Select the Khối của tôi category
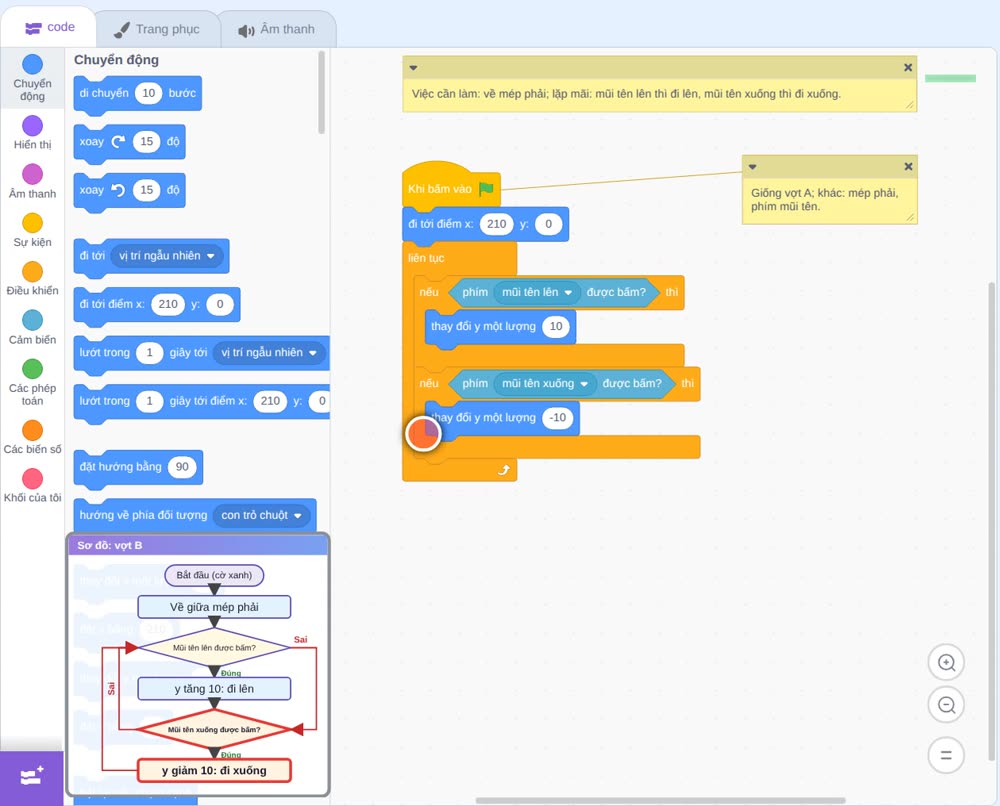This screenshot has width=1000, height=806. pyautogui.click(x=32, y=486)
